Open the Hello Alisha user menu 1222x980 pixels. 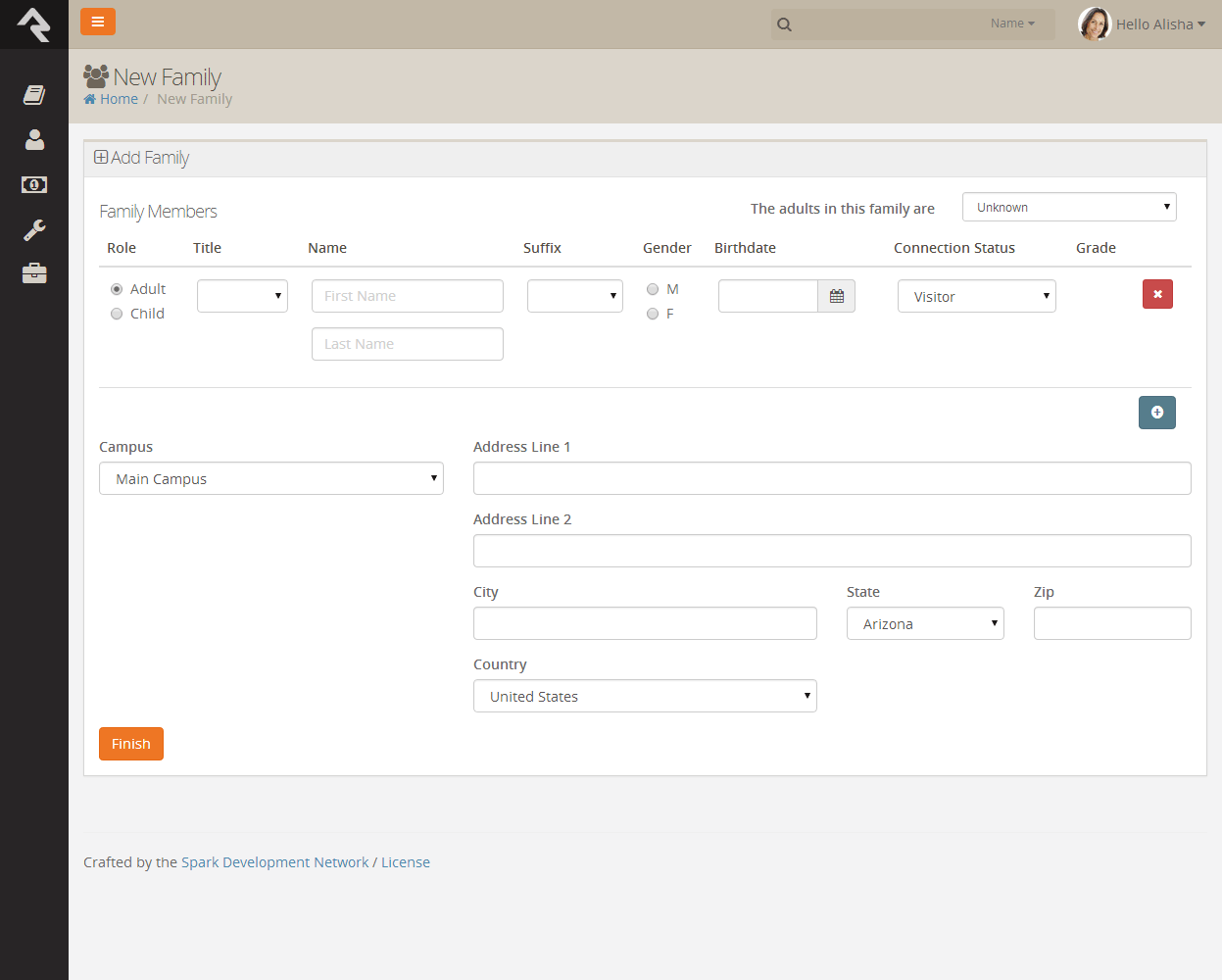pyautogui.click(x=1160, y=24)
